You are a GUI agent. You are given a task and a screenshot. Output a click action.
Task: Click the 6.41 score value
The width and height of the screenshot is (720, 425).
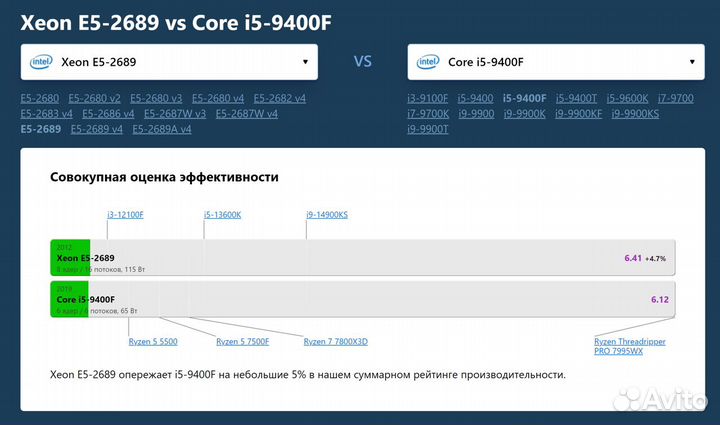[633, 258]
